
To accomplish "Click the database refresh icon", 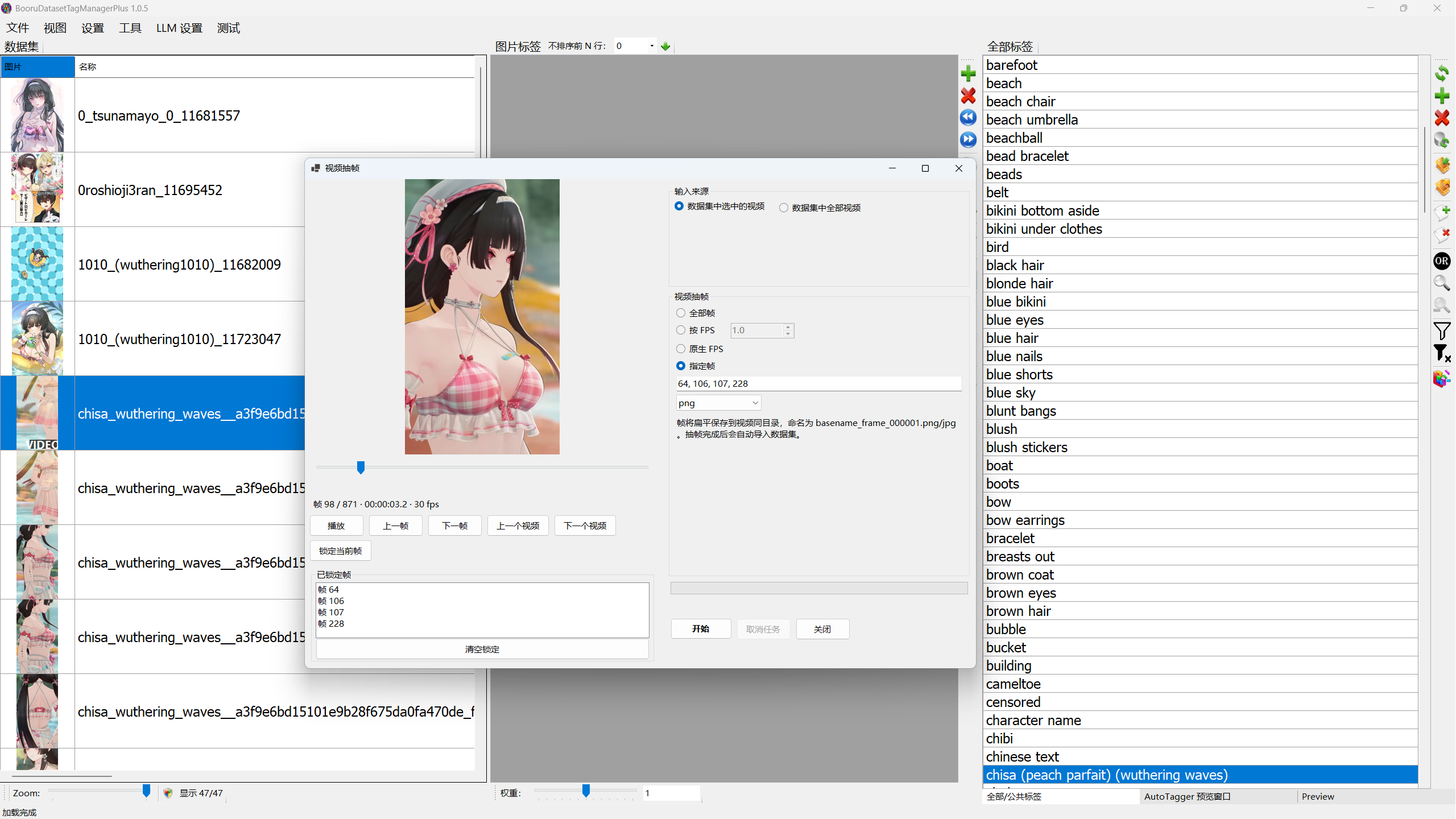I will click(x=1442, y=140).
